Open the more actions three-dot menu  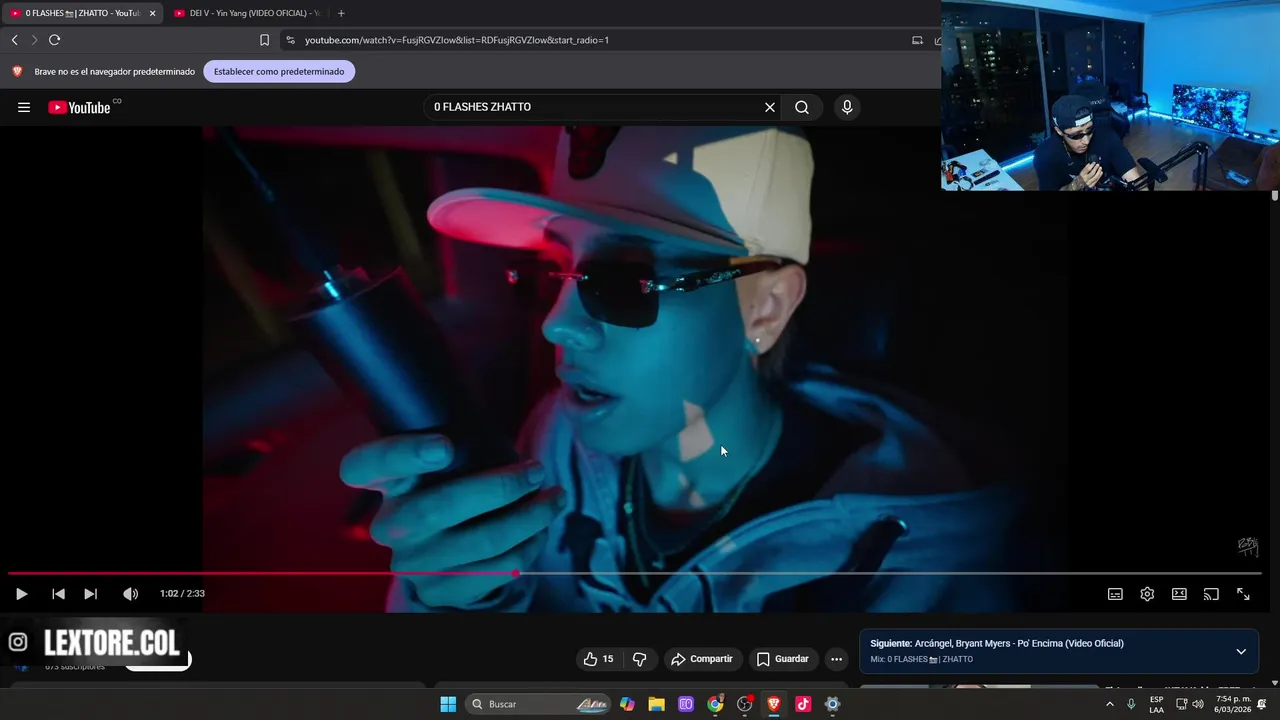point(837,659)
